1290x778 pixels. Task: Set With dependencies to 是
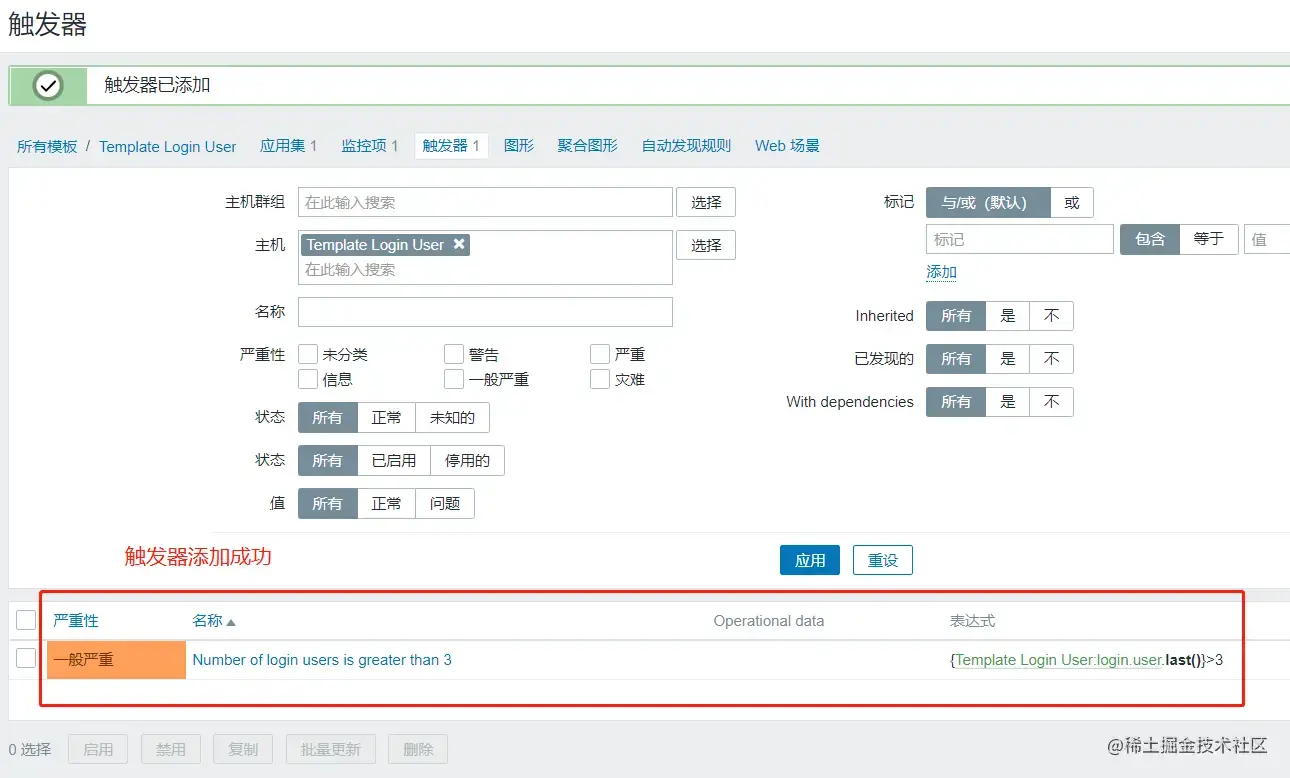pos(1008,402)
